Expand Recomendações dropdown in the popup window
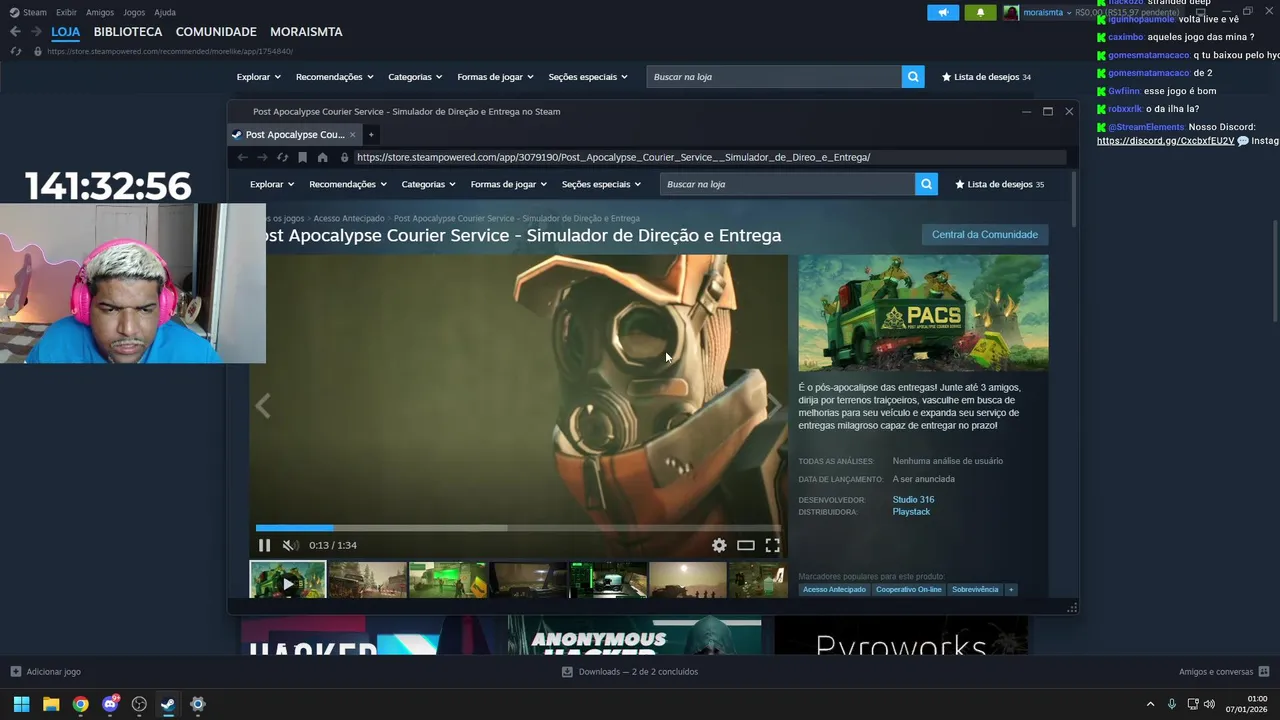This screenshot has width=1280, height=720. (348, 184)
